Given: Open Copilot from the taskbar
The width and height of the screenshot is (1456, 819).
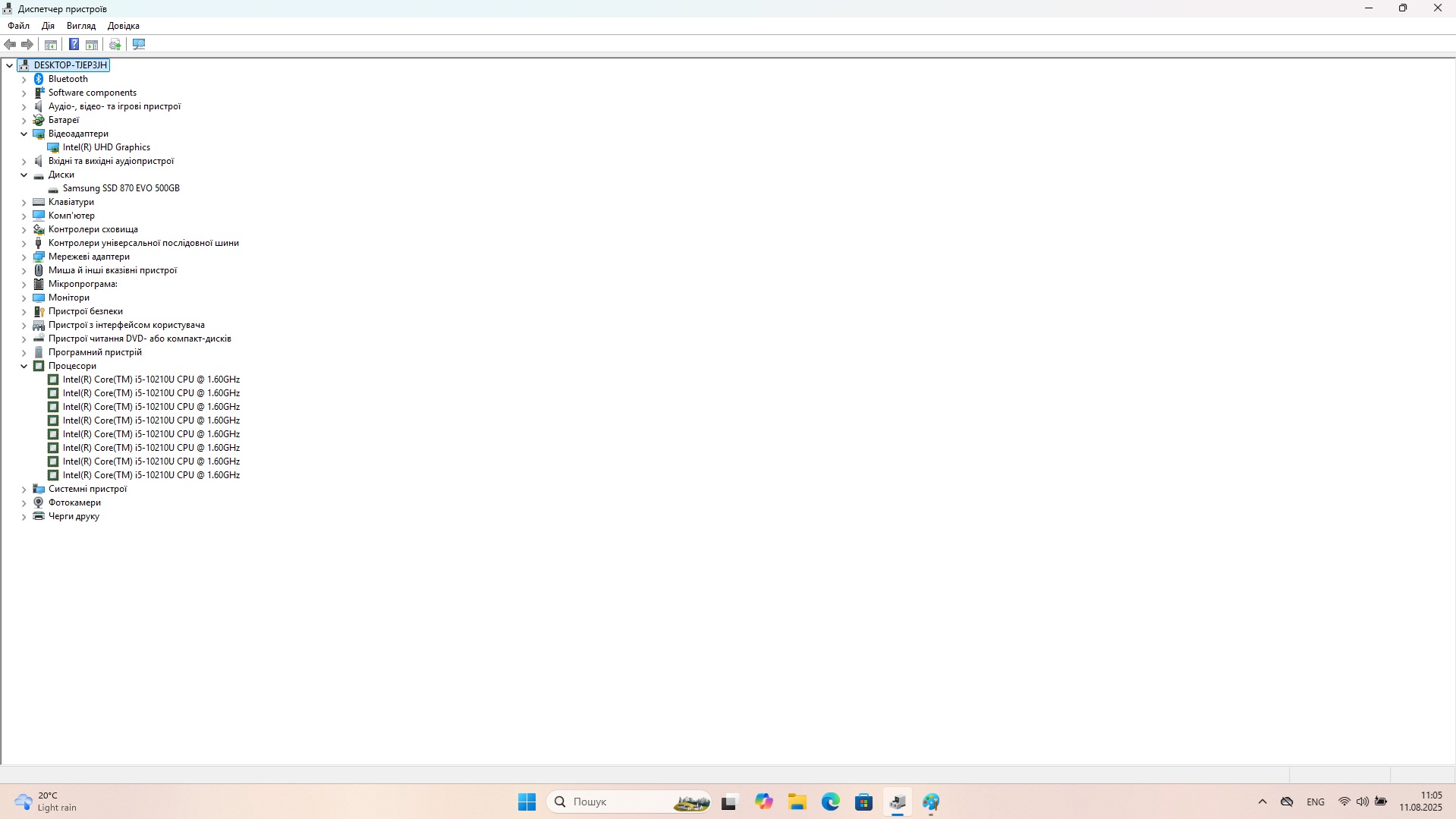Looking at the screenshot, I should [x=764, y=802].
